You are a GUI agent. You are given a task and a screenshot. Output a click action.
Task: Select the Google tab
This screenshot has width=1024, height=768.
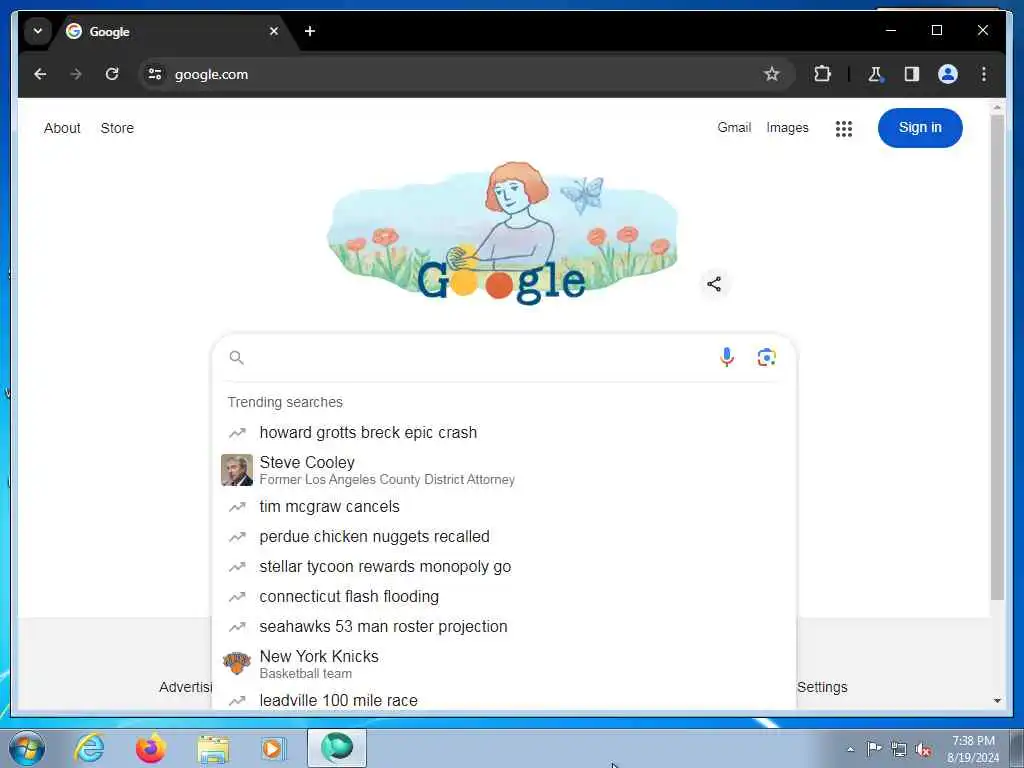tap(173, 31)
